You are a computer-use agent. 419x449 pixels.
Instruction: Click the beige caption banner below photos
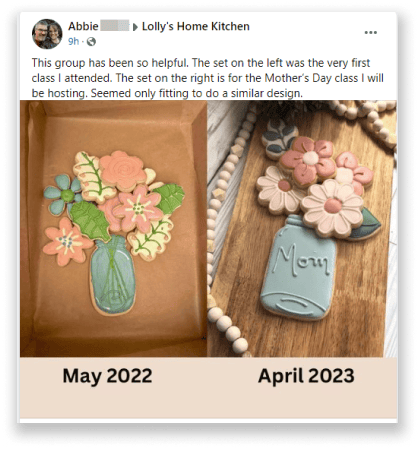coord(209,388)
